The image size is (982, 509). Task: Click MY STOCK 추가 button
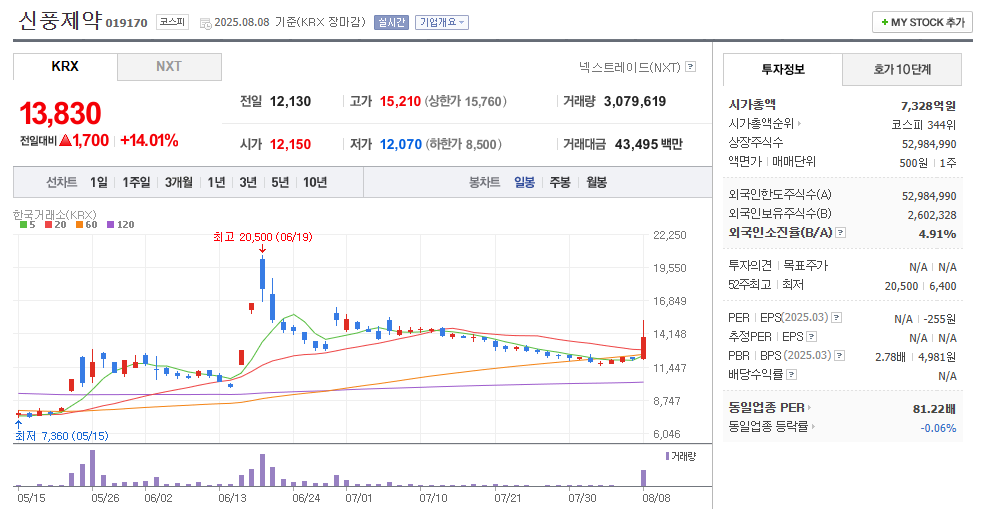(922, 22)
